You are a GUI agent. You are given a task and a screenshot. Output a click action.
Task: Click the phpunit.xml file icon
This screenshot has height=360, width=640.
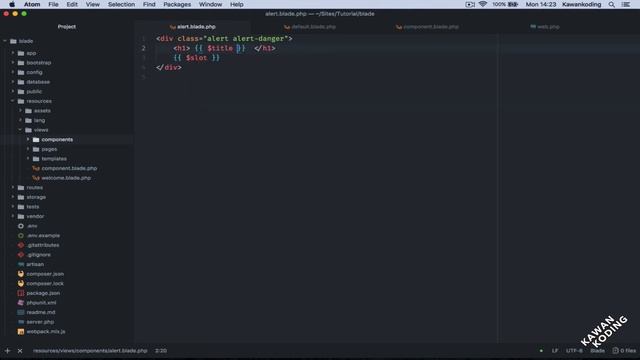(x=21, y=302)
